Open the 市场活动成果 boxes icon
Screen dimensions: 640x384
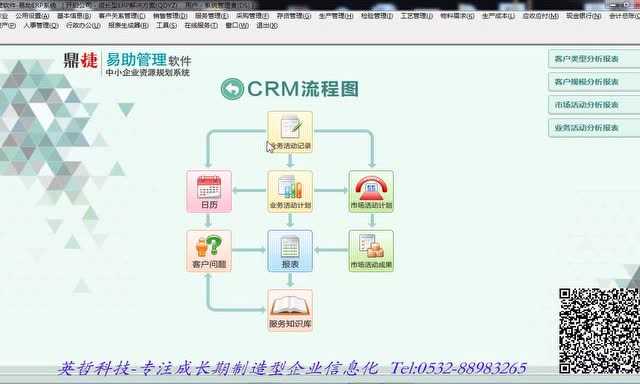[371, 251]
